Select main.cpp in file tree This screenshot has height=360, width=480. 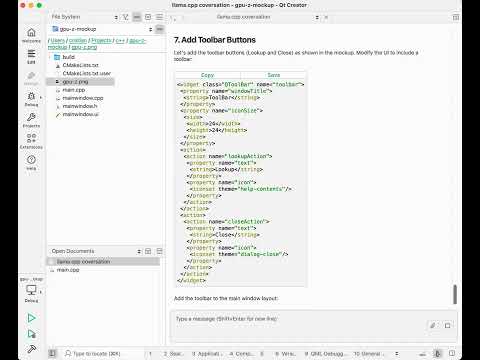74,90
